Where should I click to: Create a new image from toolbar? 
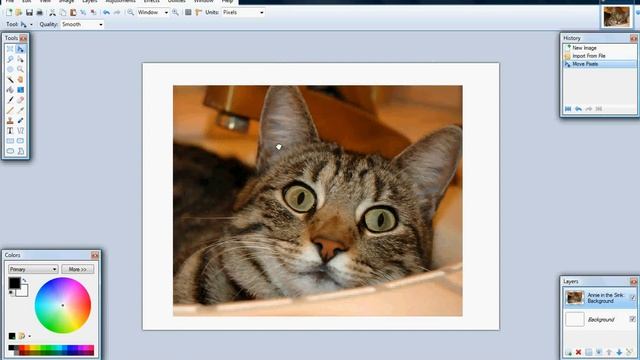[x=9, y=13]
